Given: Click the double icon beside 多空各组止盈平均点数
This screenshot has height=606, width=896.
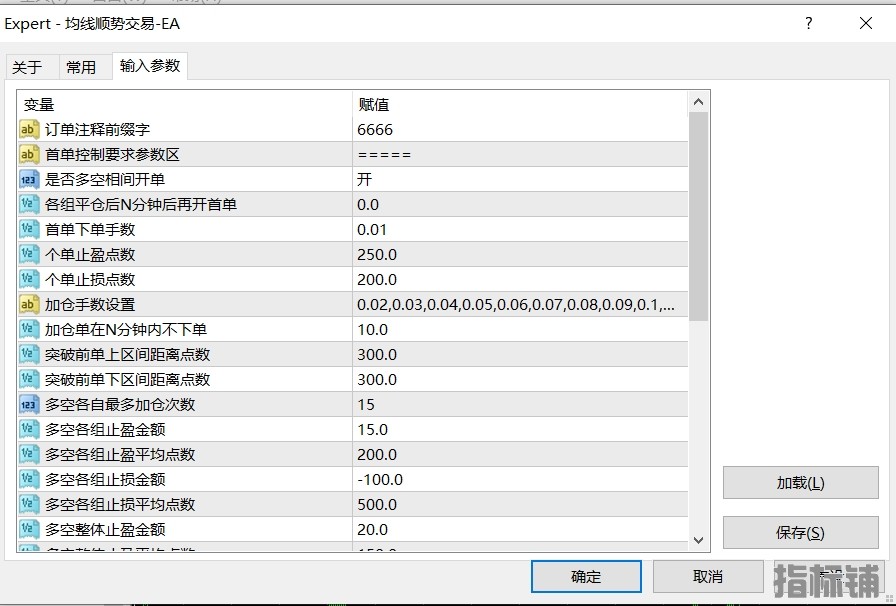Looking at the screenshot, I should (29, 454).
